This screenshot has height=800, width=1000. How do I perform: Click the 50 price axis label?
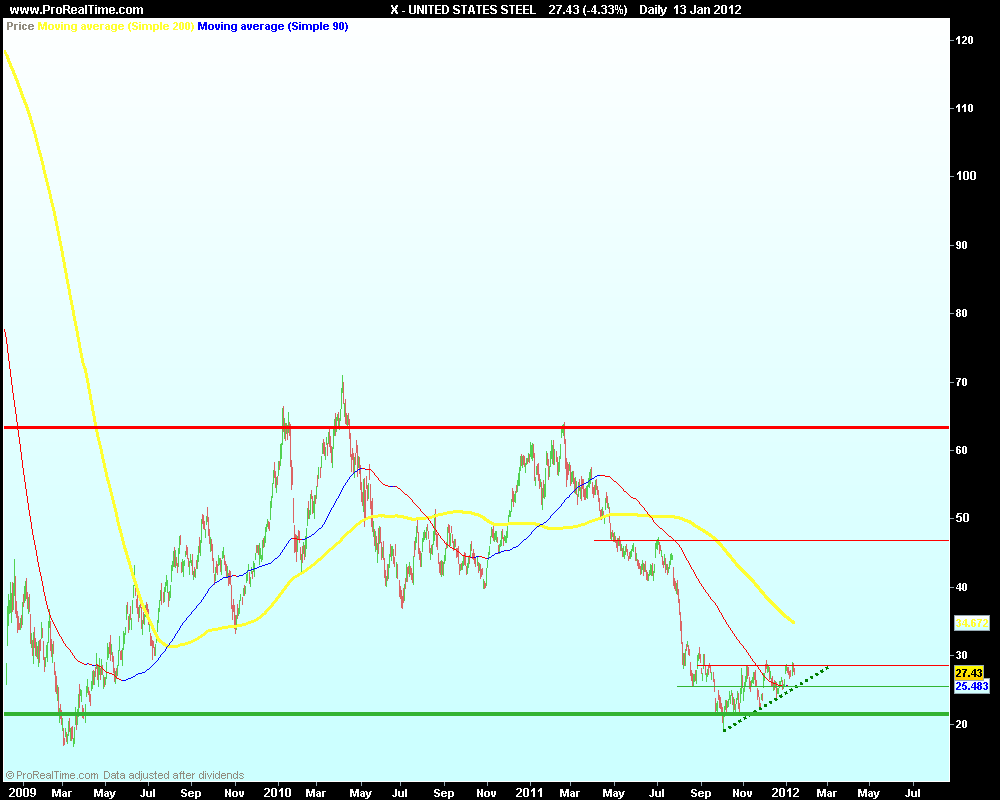coord(961,518)
